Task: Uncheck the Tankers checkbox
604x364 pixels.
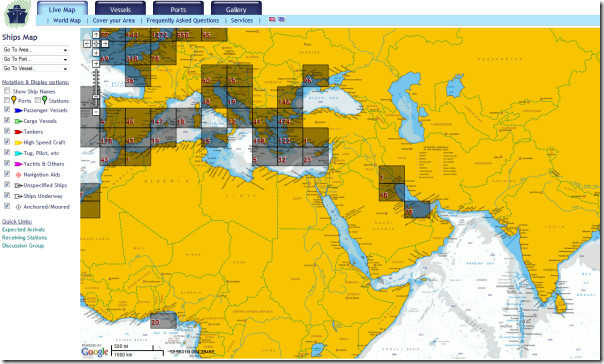Action: point(7,131)
